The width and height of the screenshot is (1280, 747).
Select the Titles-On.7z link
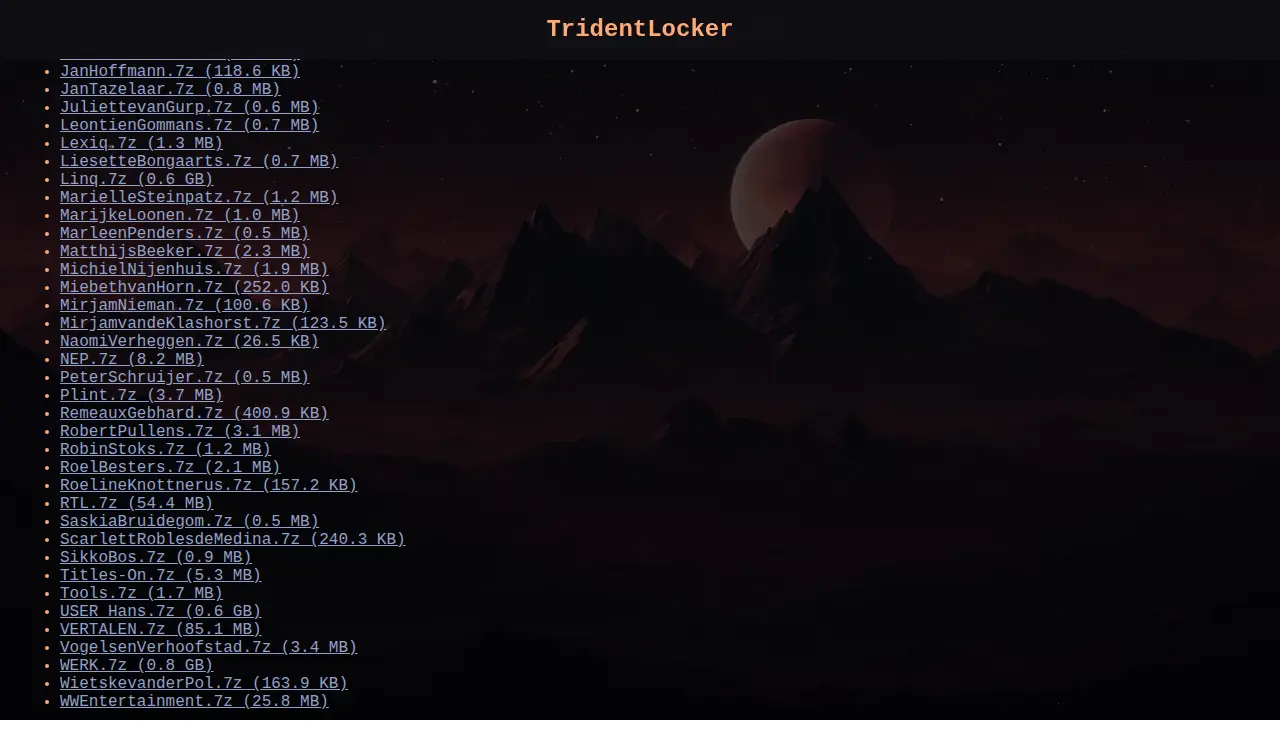pyautogui.click(x=160, y=576)
